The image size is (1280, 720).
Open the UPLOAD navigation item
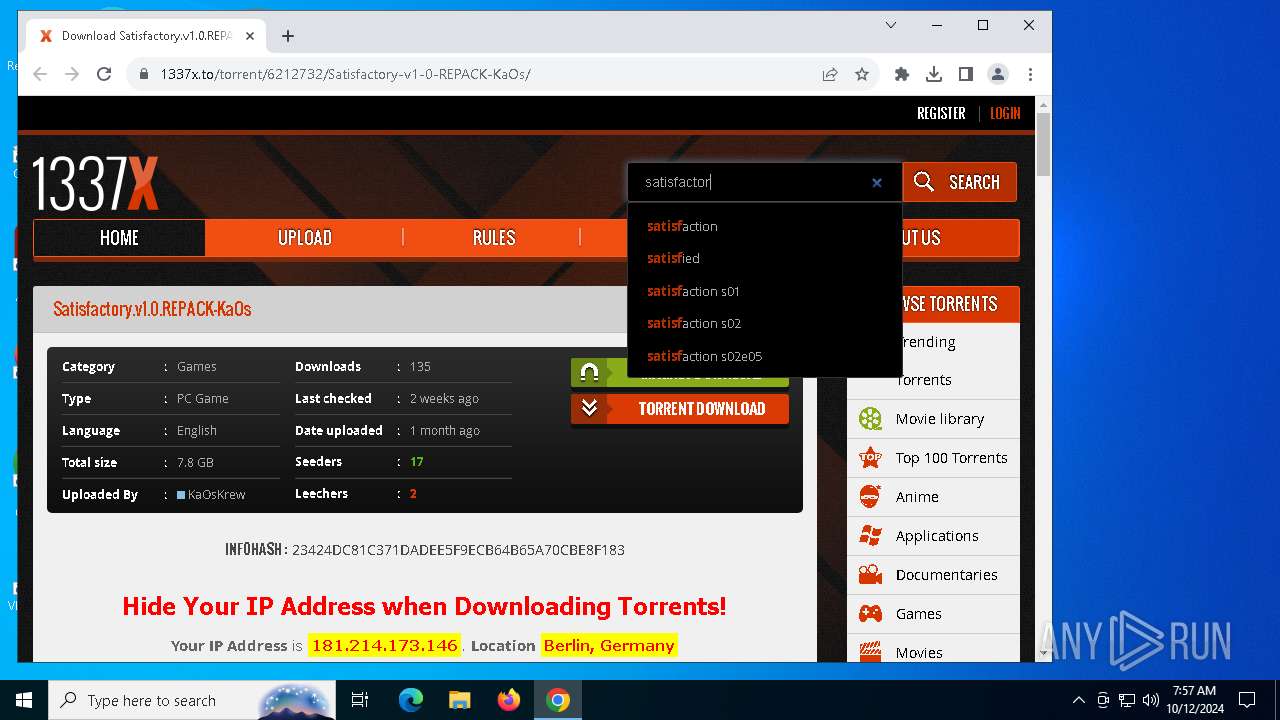(305, 238)
